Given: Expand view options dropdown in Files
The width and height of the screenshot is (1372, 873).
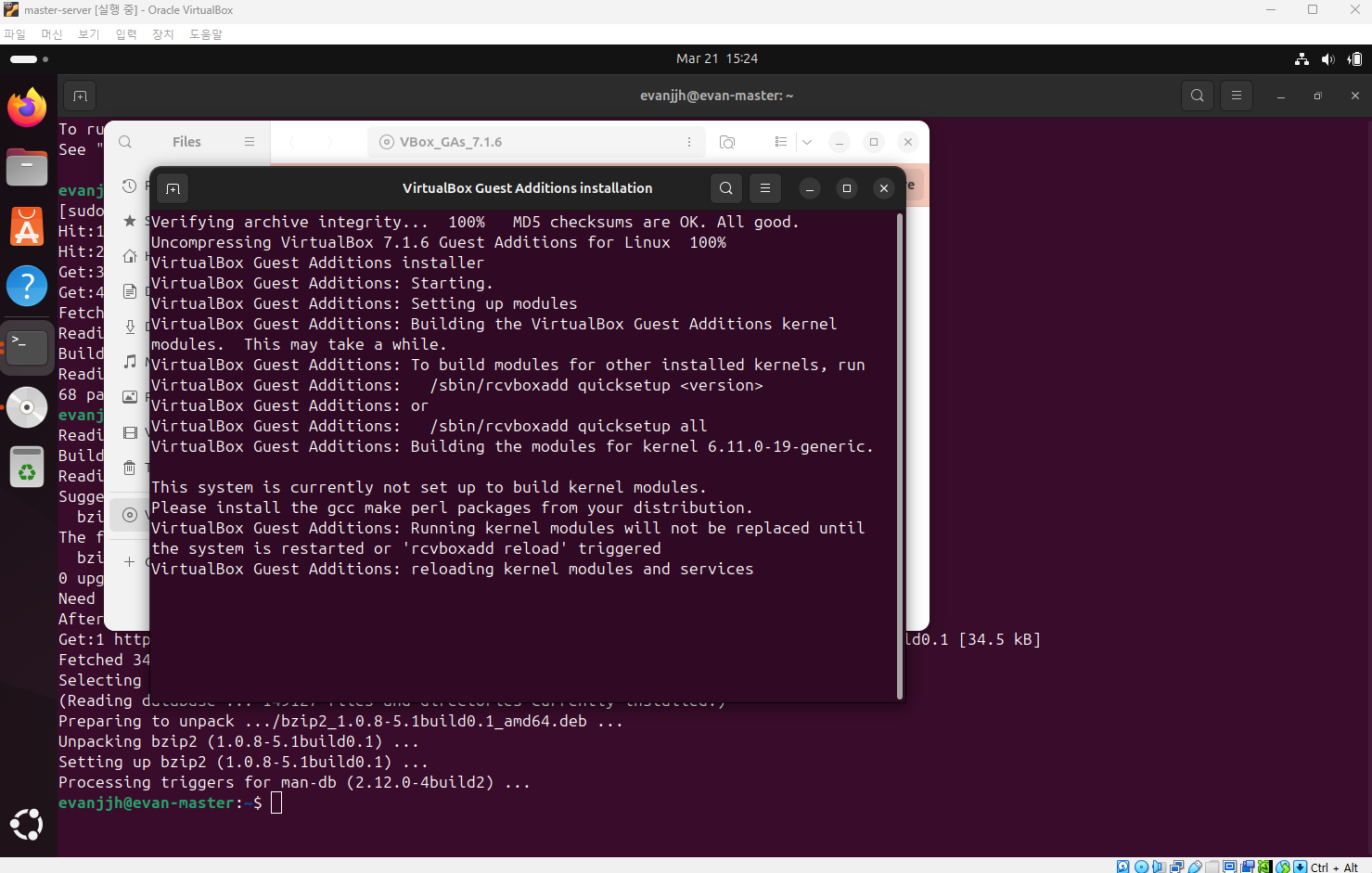Looking at the screenshot, I should click(807, 142).
